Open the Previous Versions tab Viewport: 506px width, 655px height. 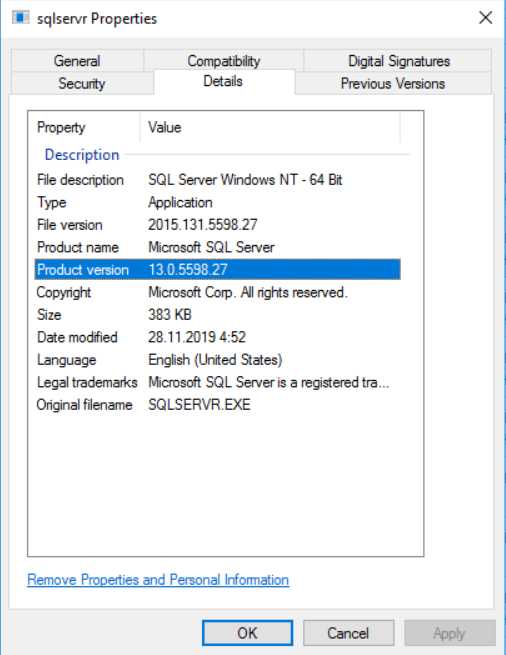click(x=393, y=84)
